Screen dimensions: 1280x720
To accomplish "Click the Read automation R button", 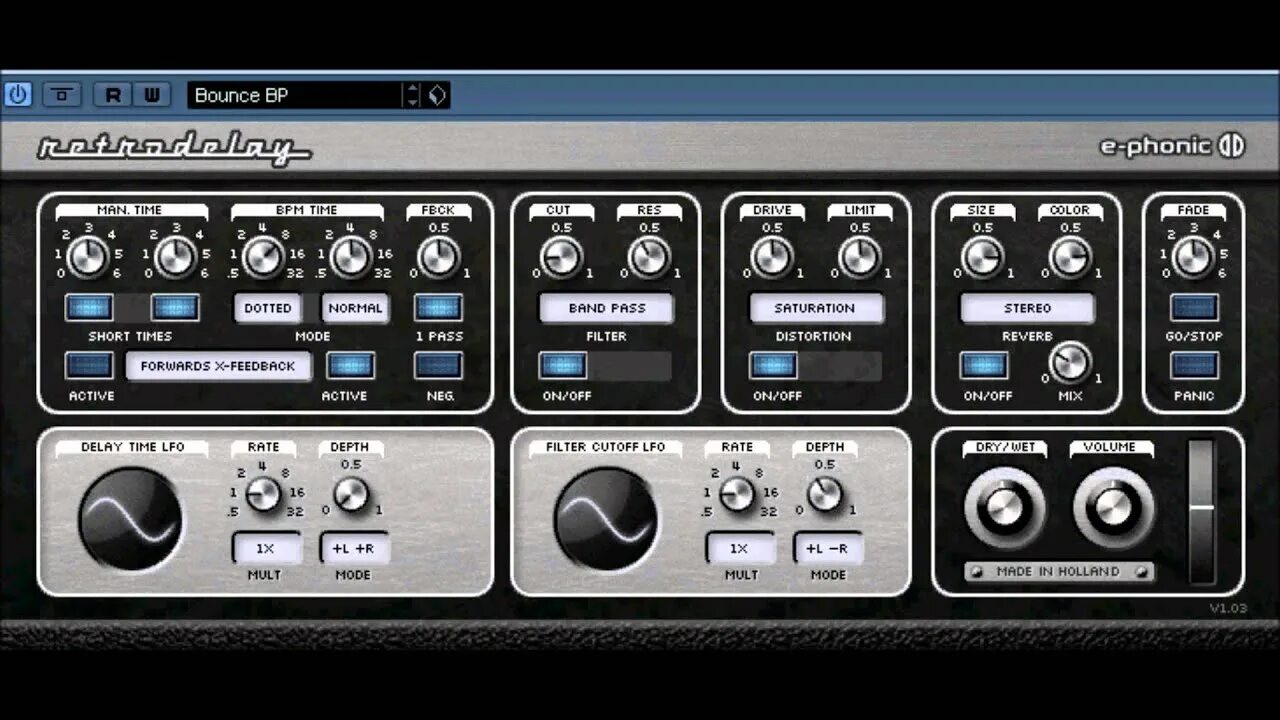I will [x=112, y=95].
